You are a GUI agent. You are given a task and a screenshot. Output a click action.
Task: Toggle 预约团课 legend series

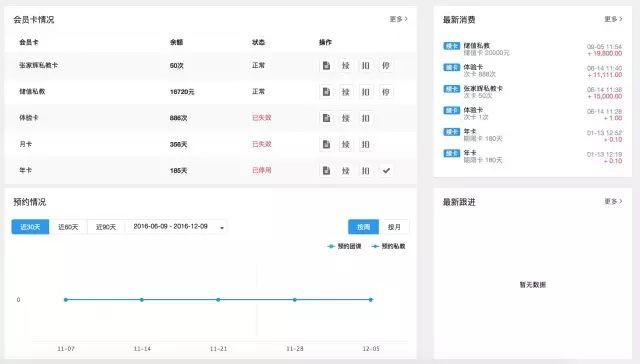pos(344,246)
